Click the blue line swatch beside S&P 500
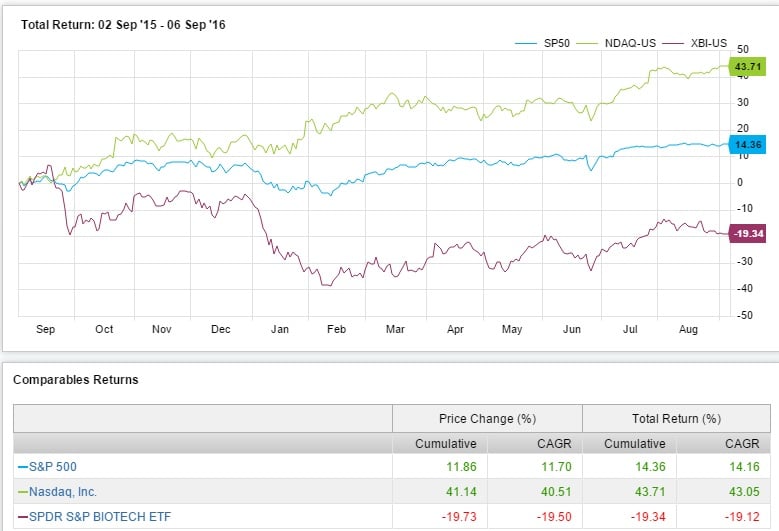 coord(21,467)
